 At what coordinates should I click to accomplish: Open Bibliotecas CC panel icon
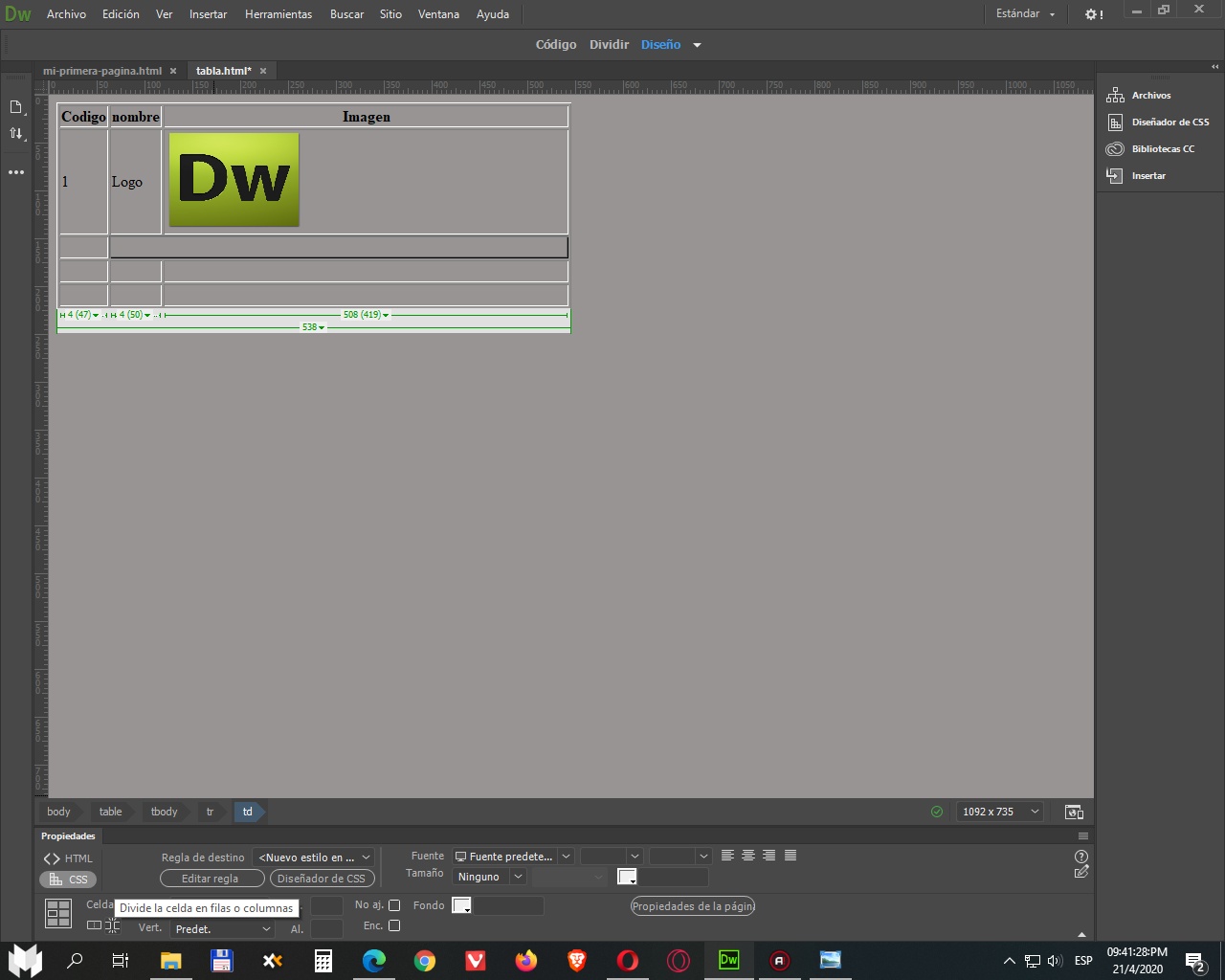coord(1115,148)
